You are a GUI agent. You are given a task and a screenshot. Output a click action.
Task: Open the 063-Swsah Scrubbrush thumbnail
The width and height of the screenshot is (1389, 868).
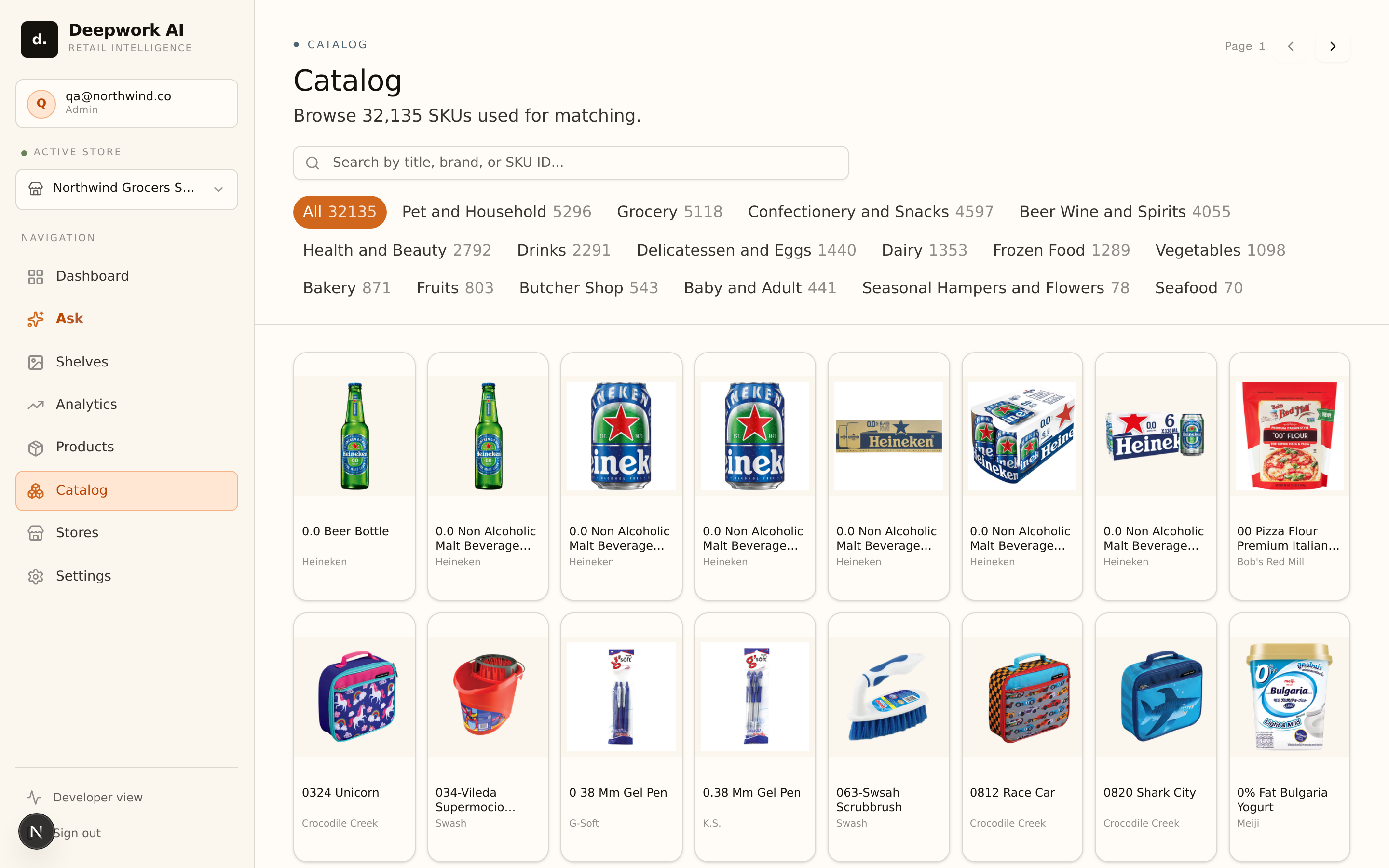coord(888,696)
